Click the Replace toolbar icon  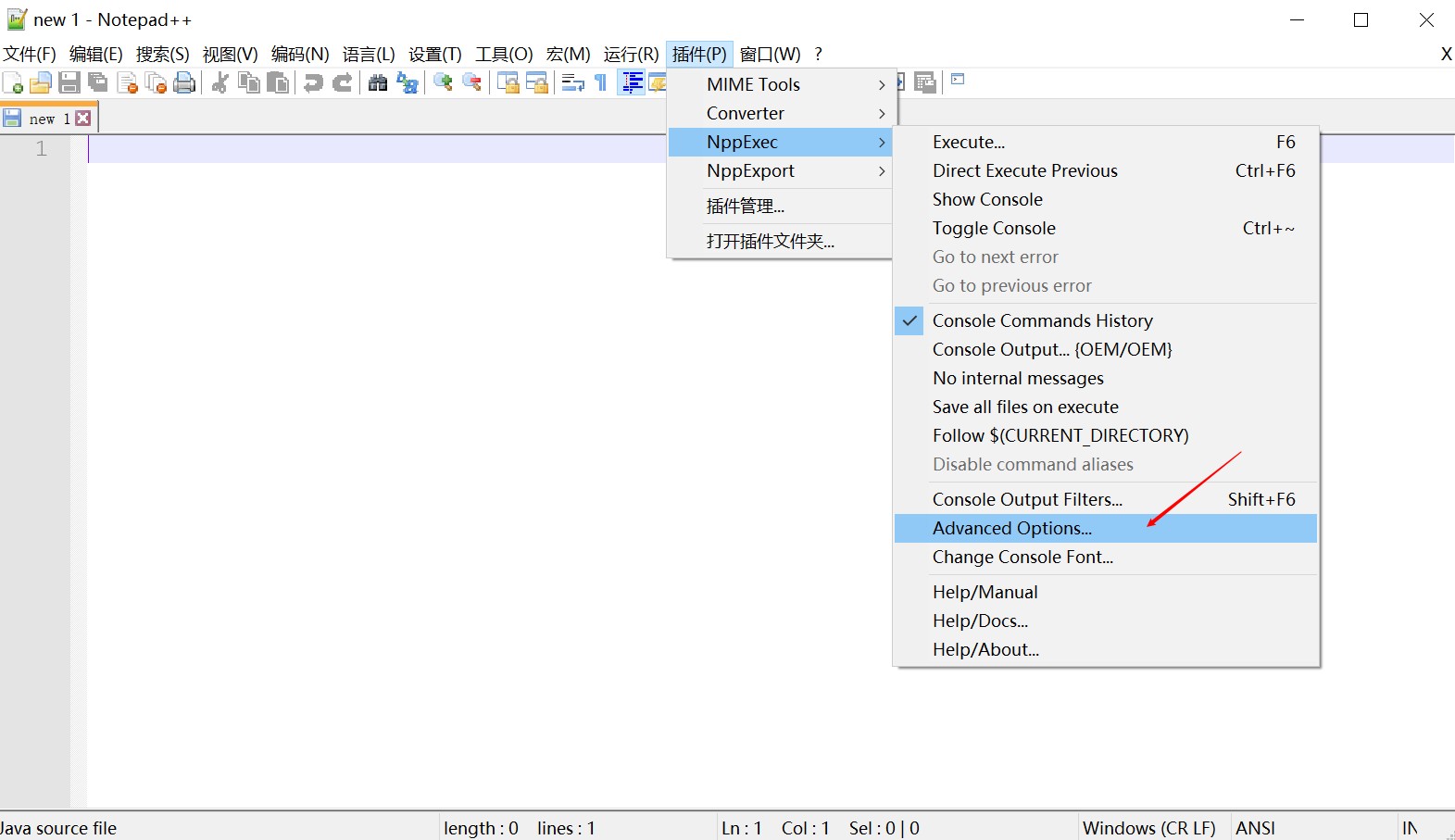coord(407,83)
